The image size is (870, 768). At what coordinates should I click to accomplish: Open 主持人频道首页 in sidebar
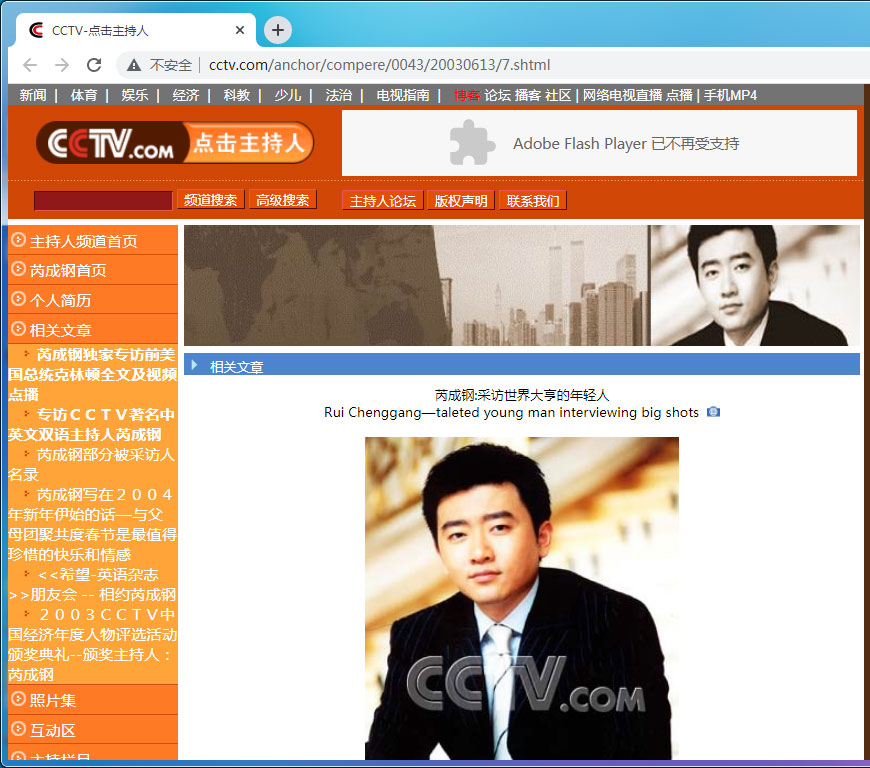click(84, 241)
